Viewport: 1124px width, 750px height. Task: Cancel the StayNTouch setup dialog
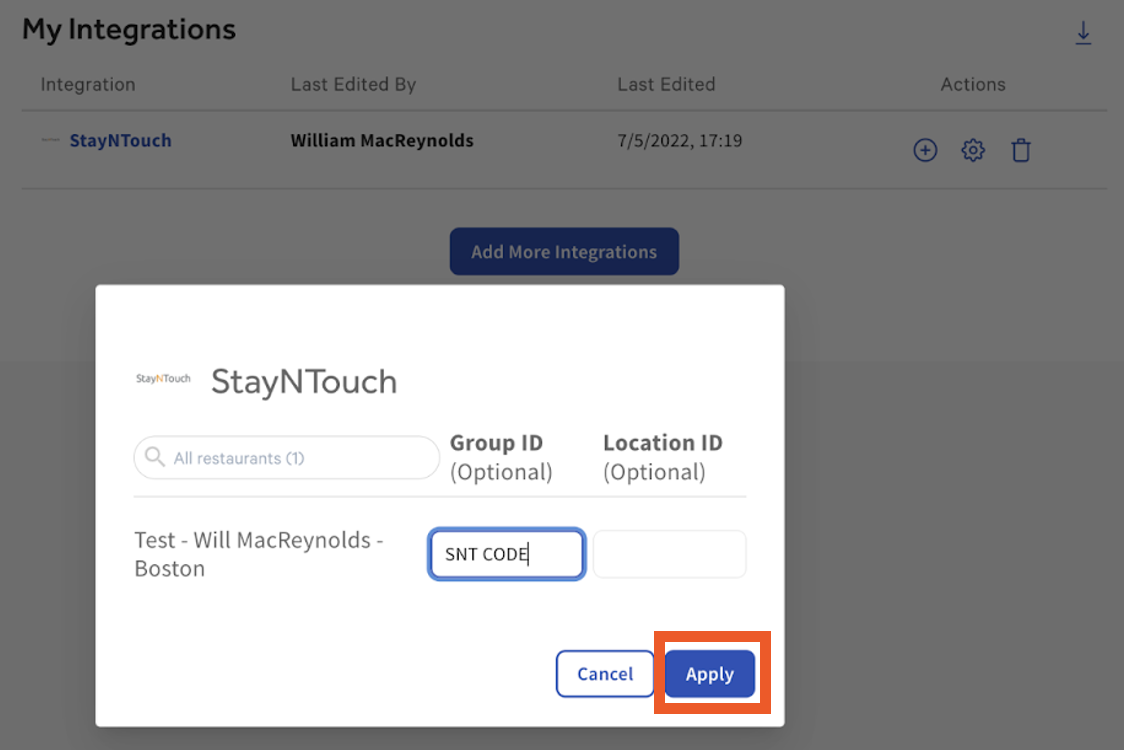604,673
